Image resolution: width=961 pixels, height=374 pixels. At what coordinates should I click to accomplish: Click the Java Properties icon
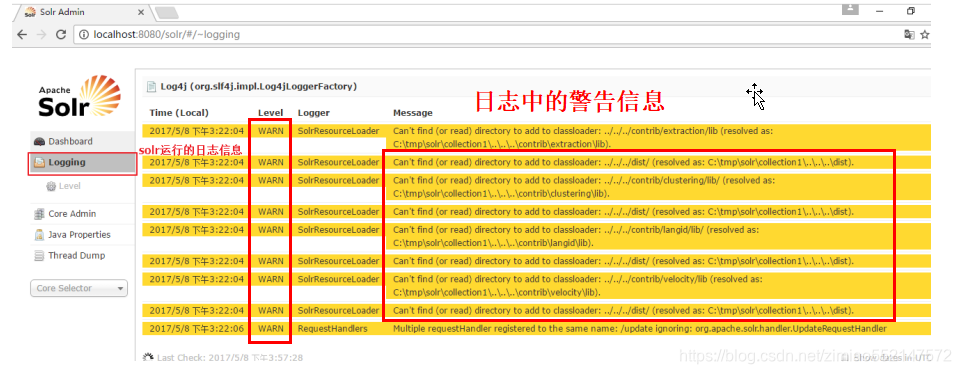(x=39, y=235)
